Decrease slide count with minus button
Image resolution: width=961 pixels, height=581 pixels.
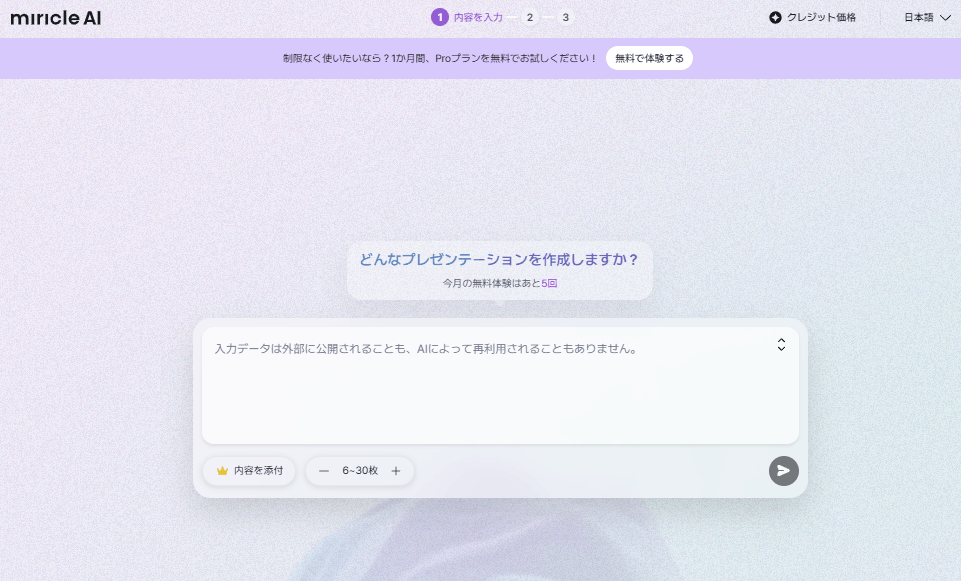pos(324,471)
